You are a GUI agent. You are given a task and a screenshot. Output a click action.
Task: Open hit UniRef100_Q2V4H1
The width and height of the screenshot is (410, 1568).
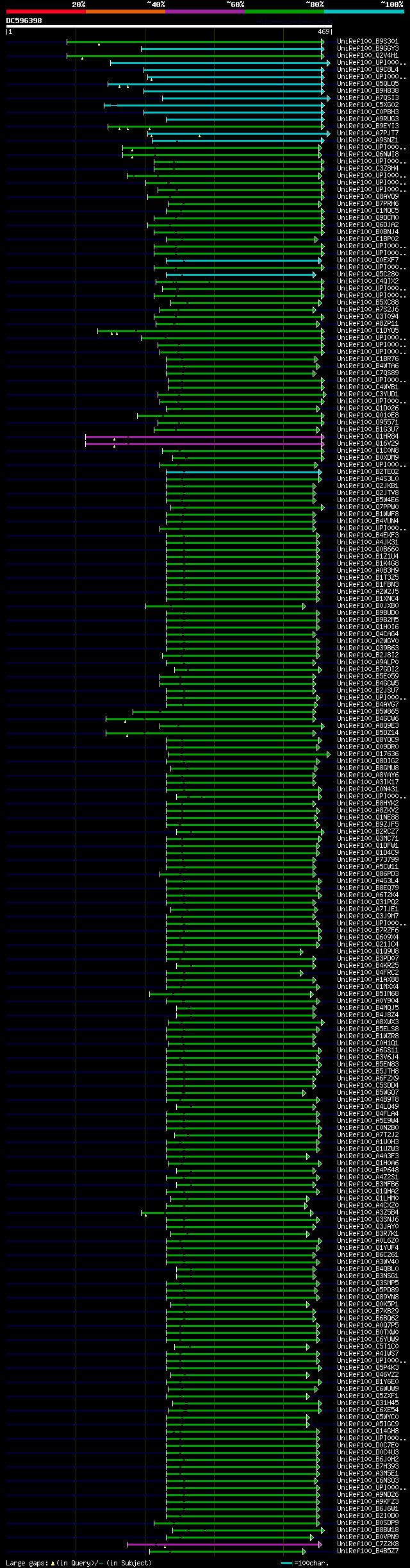(x=368, y=56)
